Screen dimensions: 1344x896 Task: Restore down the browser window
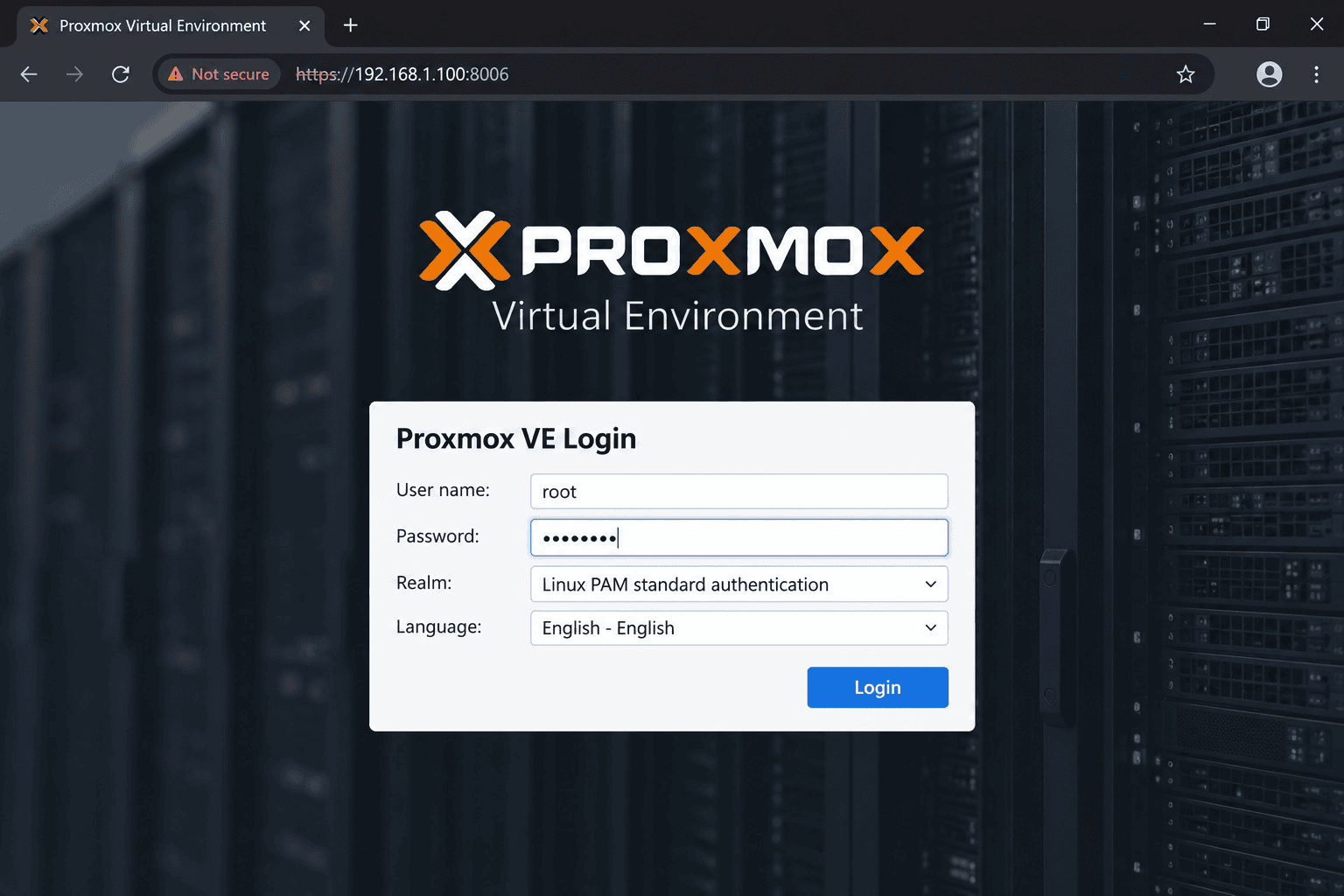click(x=1263, y=24)
